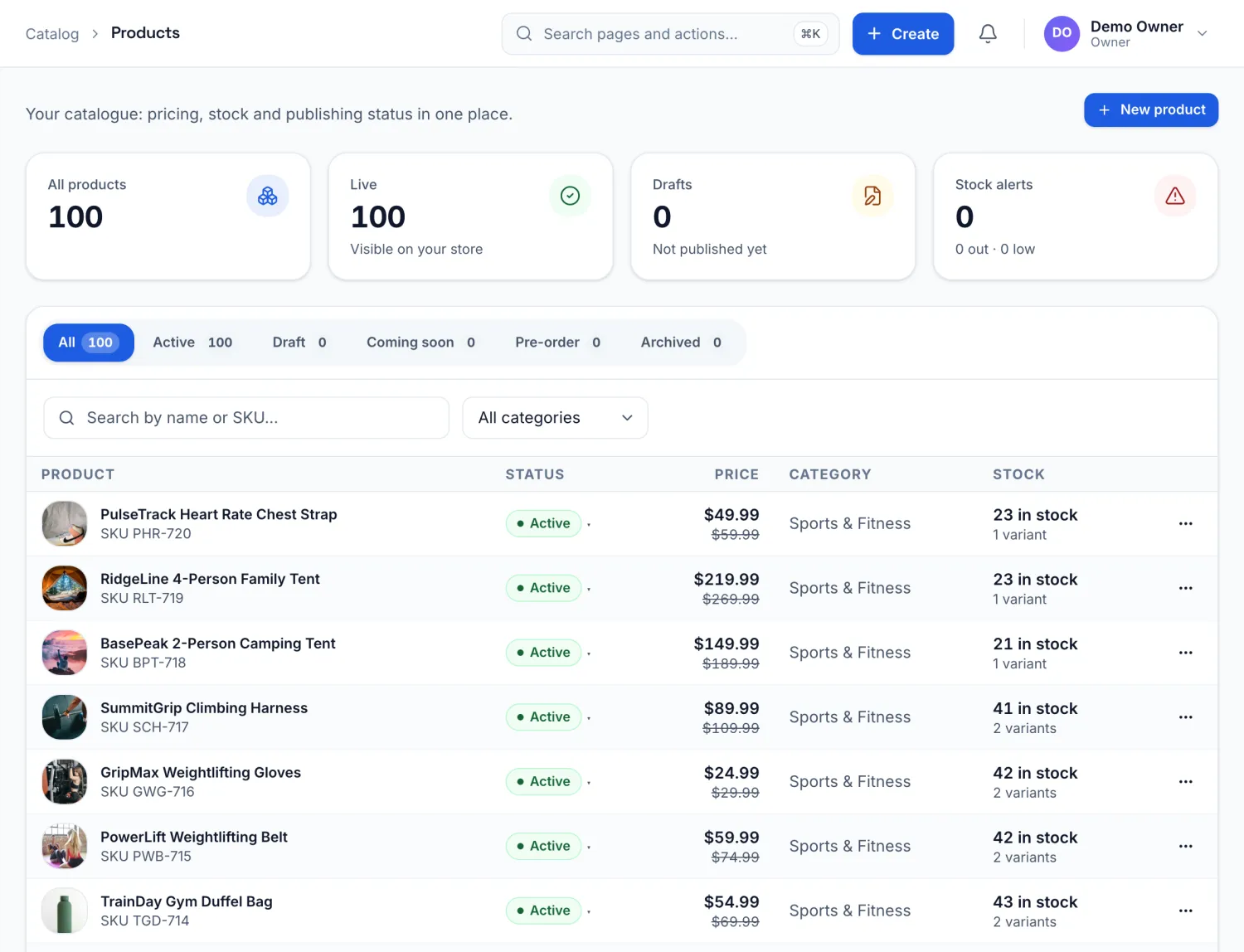Click the Active badge for GripMax Weightlifting Gloves

(543, 782)
